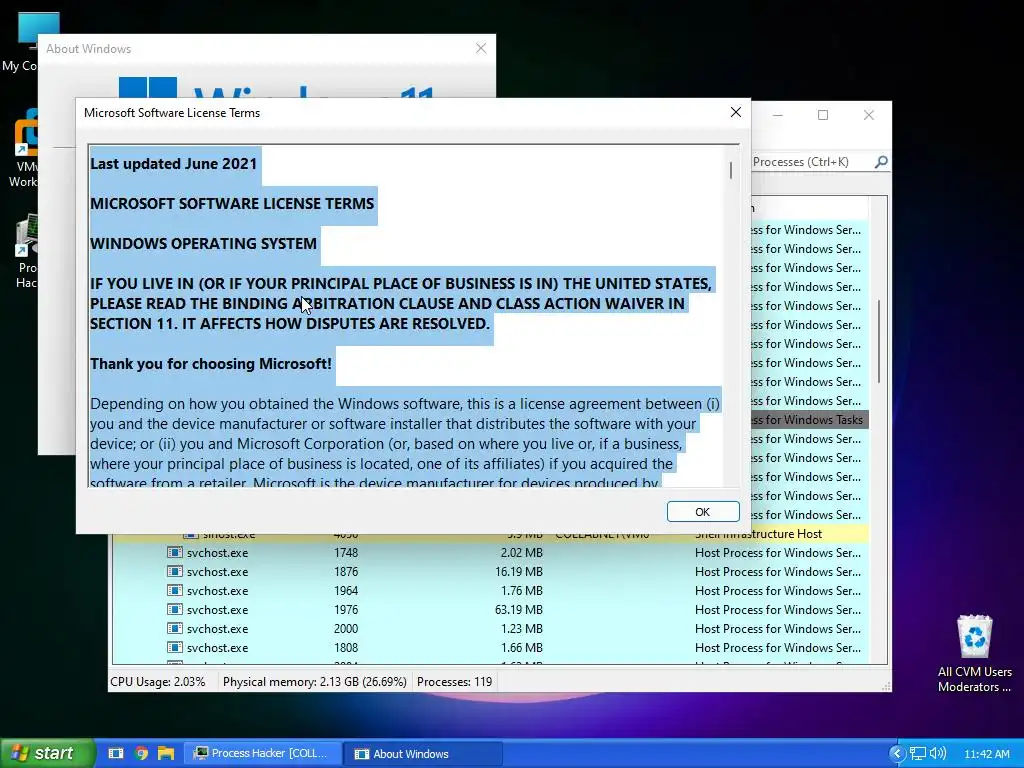Click the svchost.exe icon for PID 1808

pyautogui.click(x=174, y=647)
